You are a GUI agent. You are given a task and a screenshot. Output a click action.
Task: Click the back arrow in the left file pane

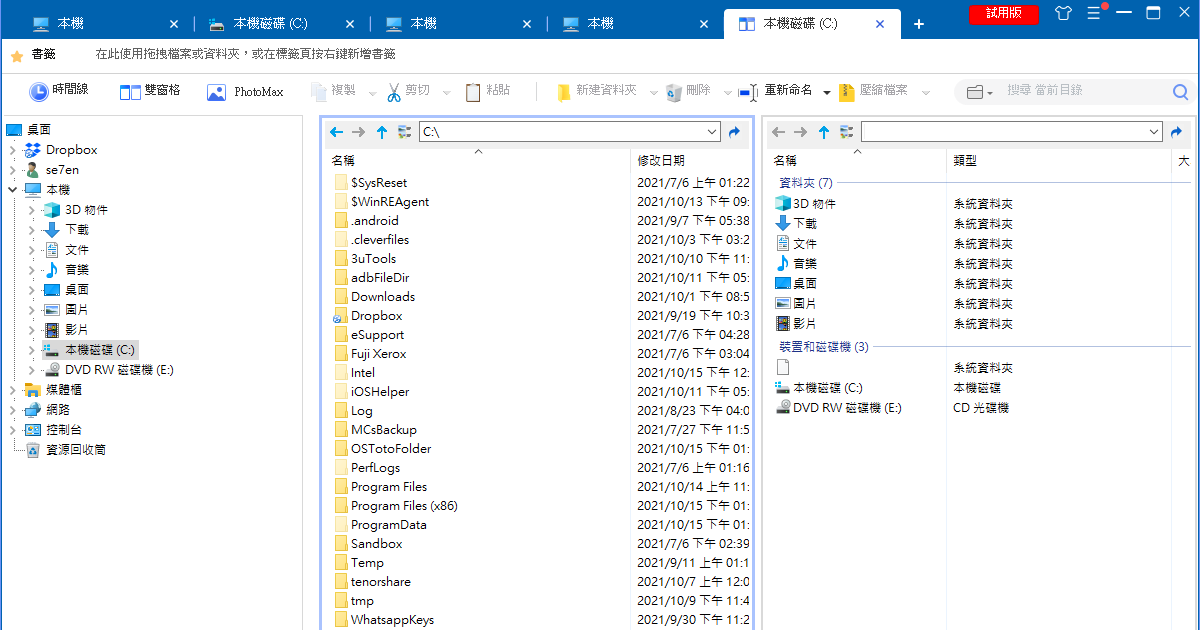tap(337, 131)
